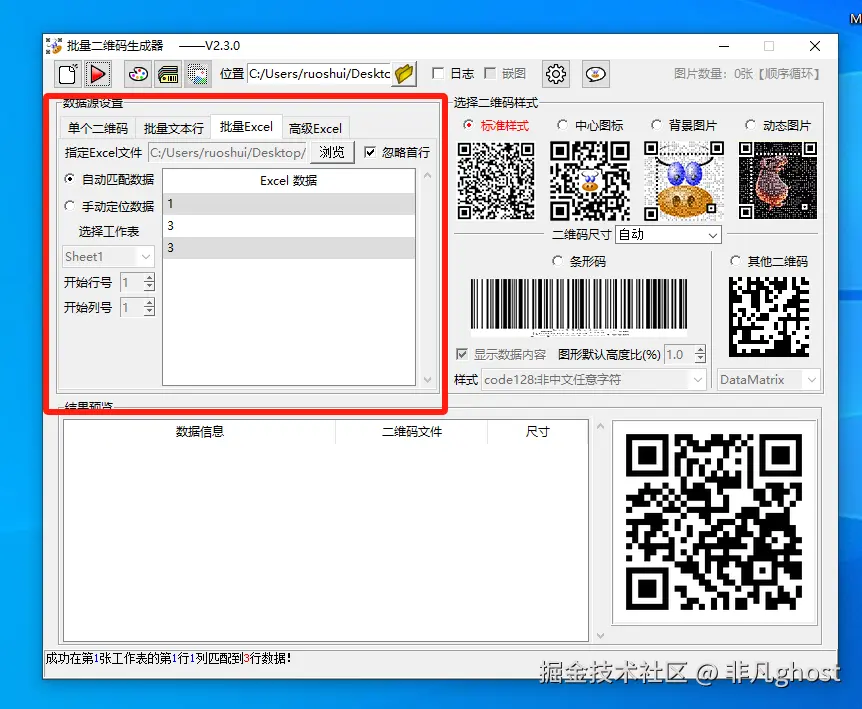Open the DataMatrix type dropdown
Image resolution: width=862 pixels, height=709 pixels.
pyautogui.click(x=769, y=380)
